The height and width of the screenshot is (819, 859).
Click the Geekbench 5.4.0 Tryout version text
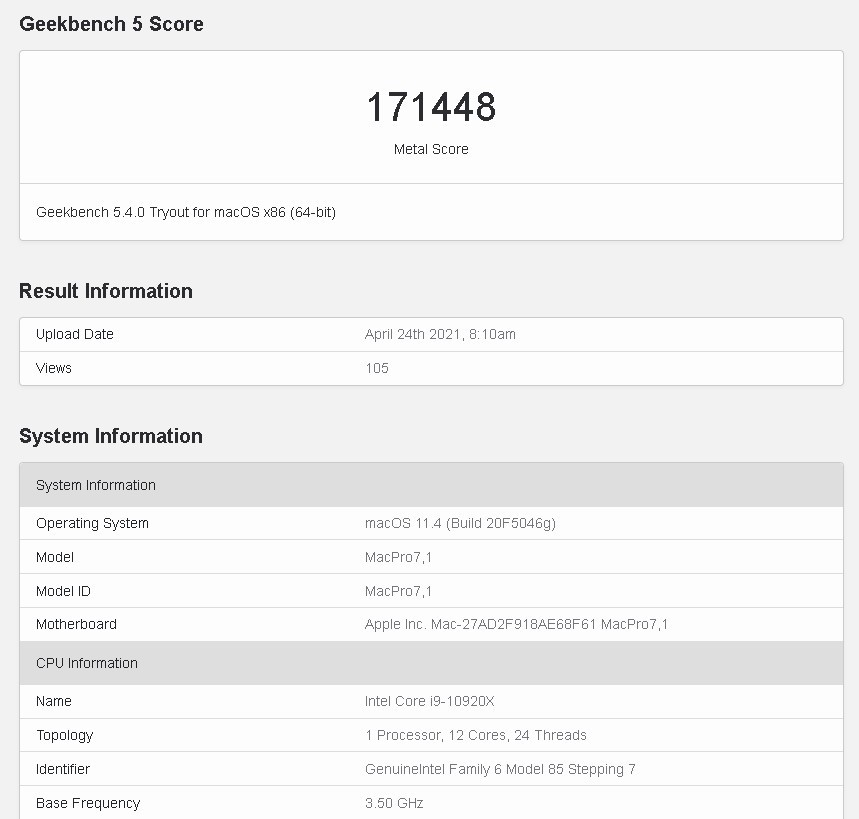186,212
